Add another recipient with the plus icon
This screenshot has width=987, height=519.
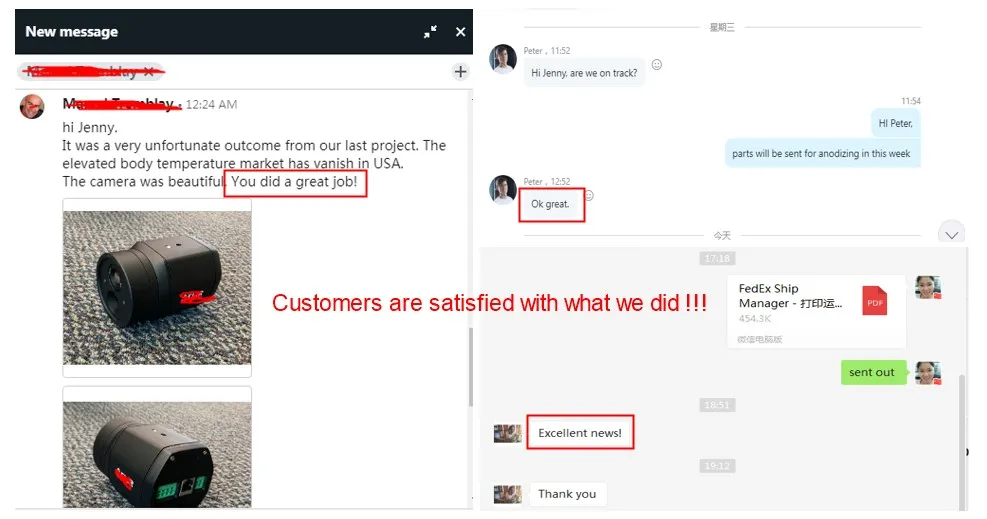point(461,72)
